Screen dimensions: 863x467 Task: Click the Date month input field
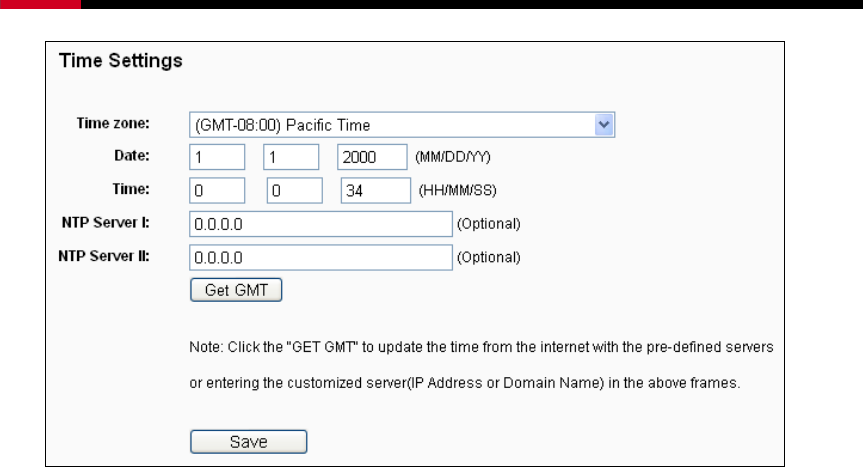pyautogui.click(x=217, y=157)
